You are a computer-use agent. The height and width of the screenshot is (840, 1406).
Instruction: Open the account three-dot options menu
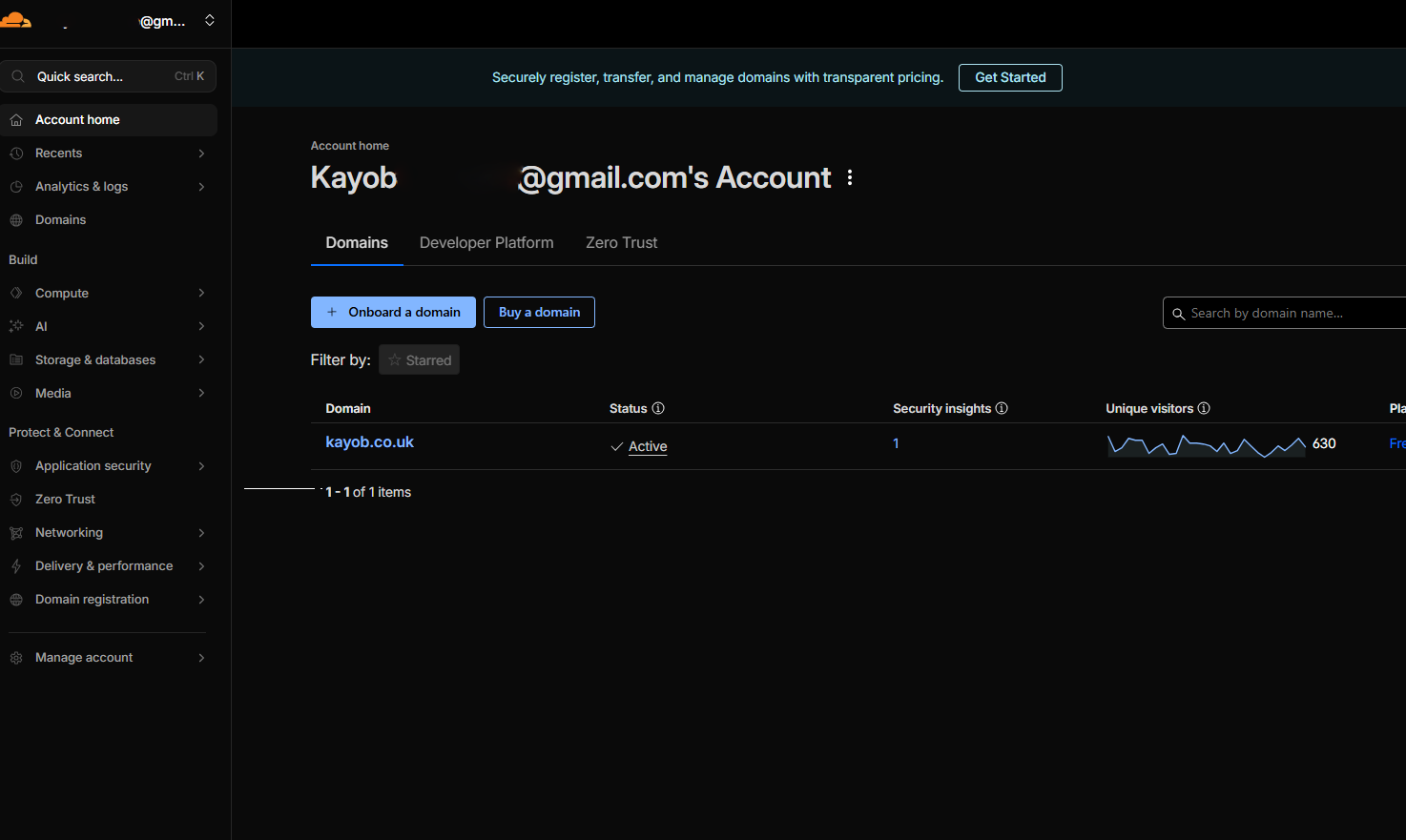[849, 177]
